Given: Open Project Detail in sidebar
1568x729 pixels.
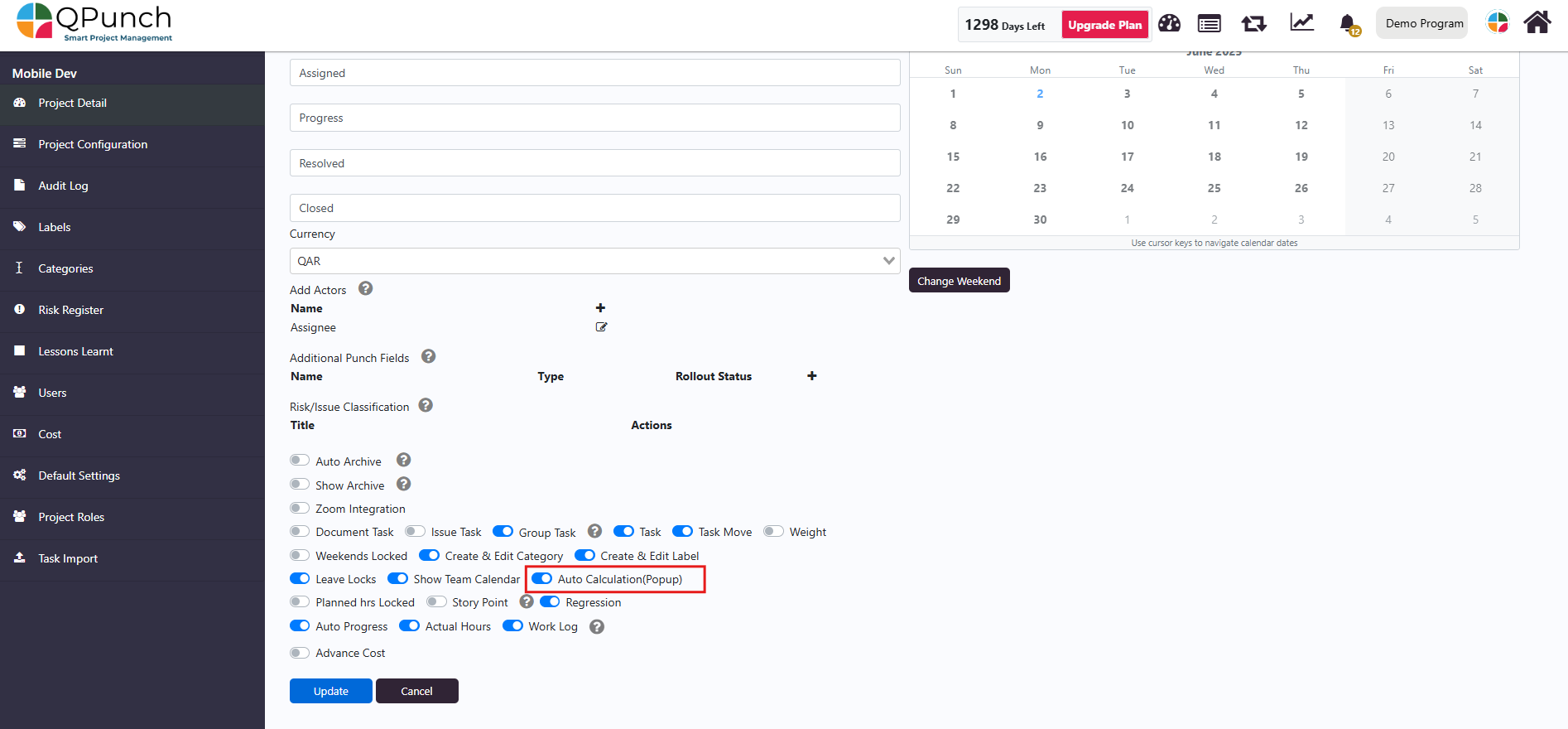Looking at the screenshot, I should click(132, 104).
